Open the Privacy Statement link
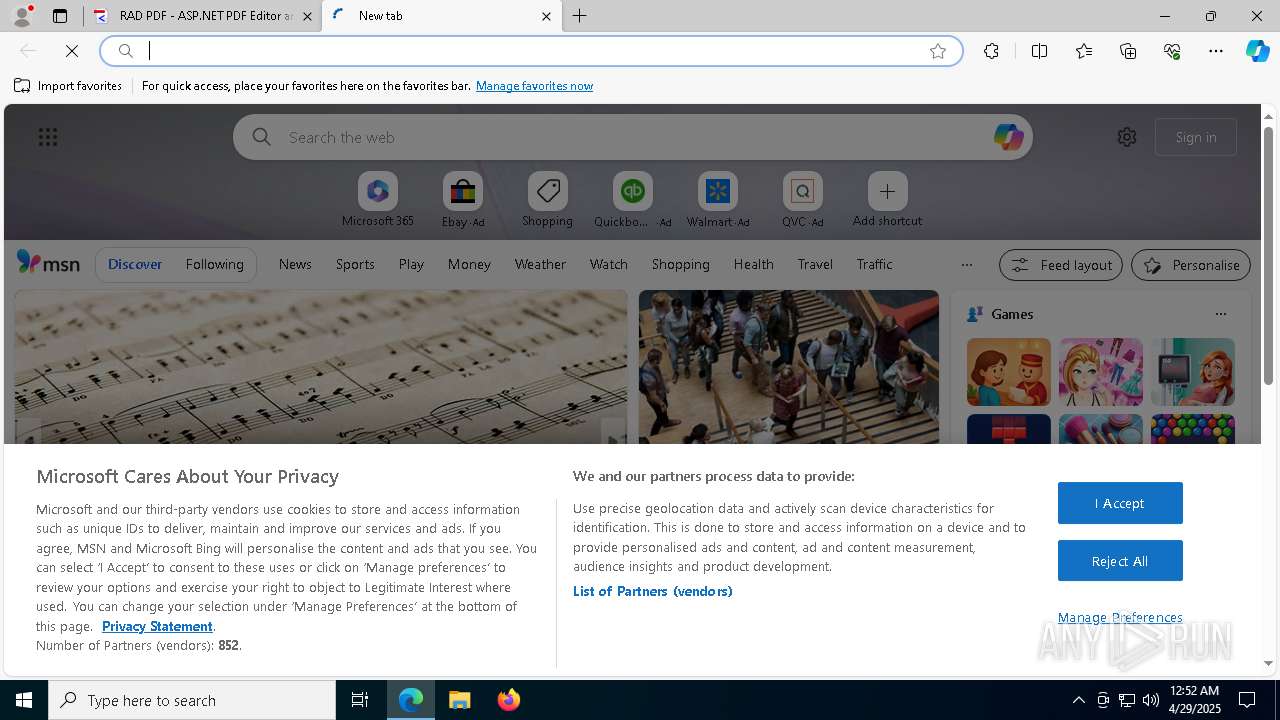Image resolution: width=1280 pixels, height=720 pixels. click(157, 626)
